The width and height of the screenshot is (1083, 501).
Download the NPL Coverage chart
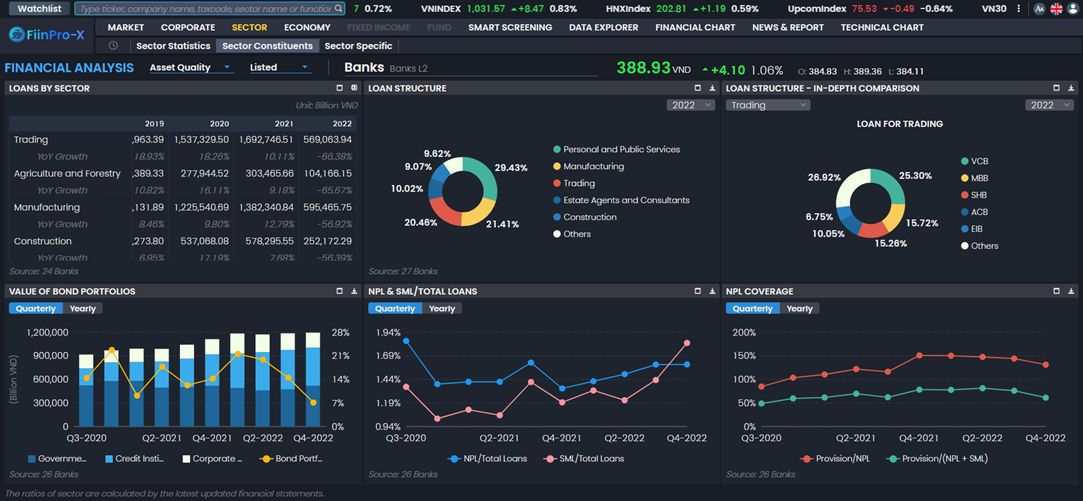click(x=1070, y=291)
